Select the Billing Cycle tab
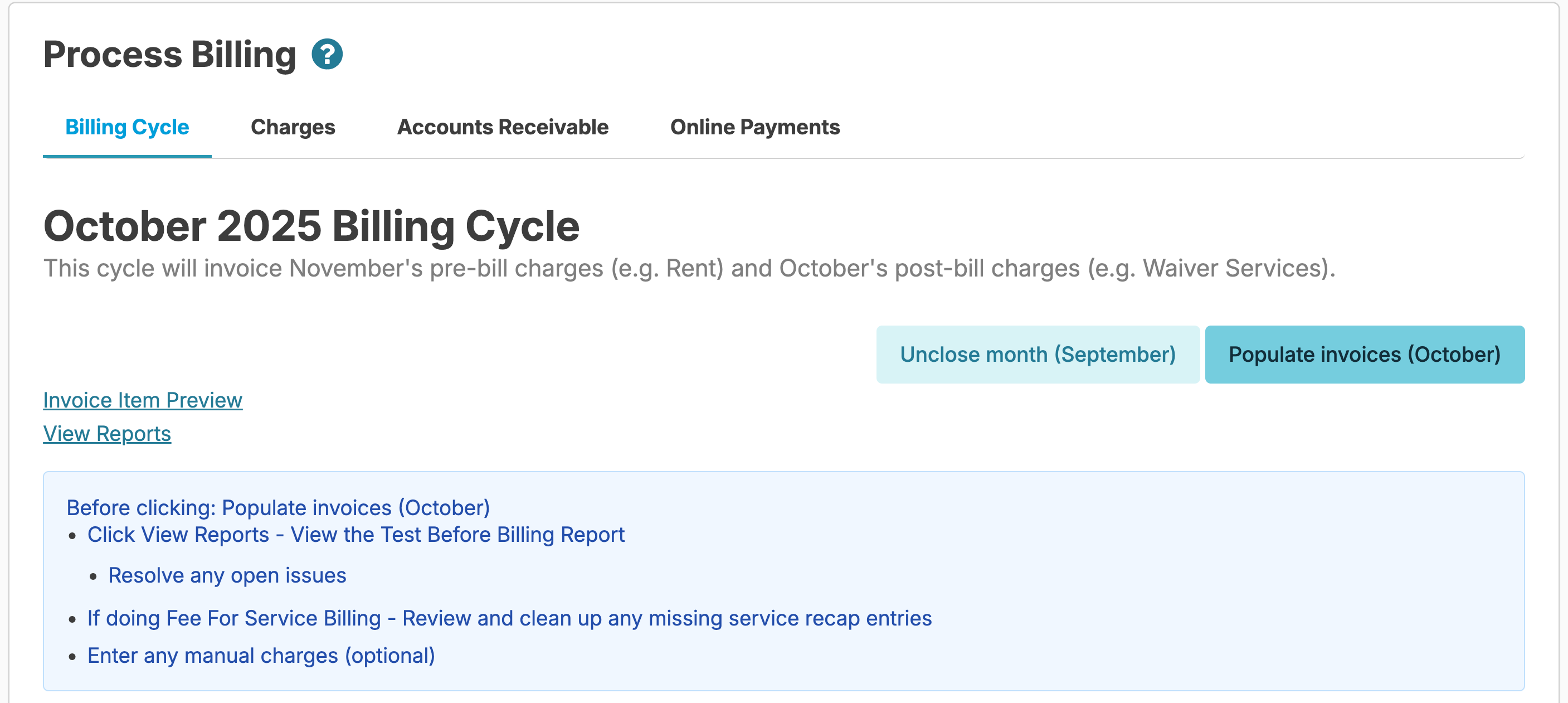The width and height of the screenshot is (1568, 703). click(x=126, y=127)
